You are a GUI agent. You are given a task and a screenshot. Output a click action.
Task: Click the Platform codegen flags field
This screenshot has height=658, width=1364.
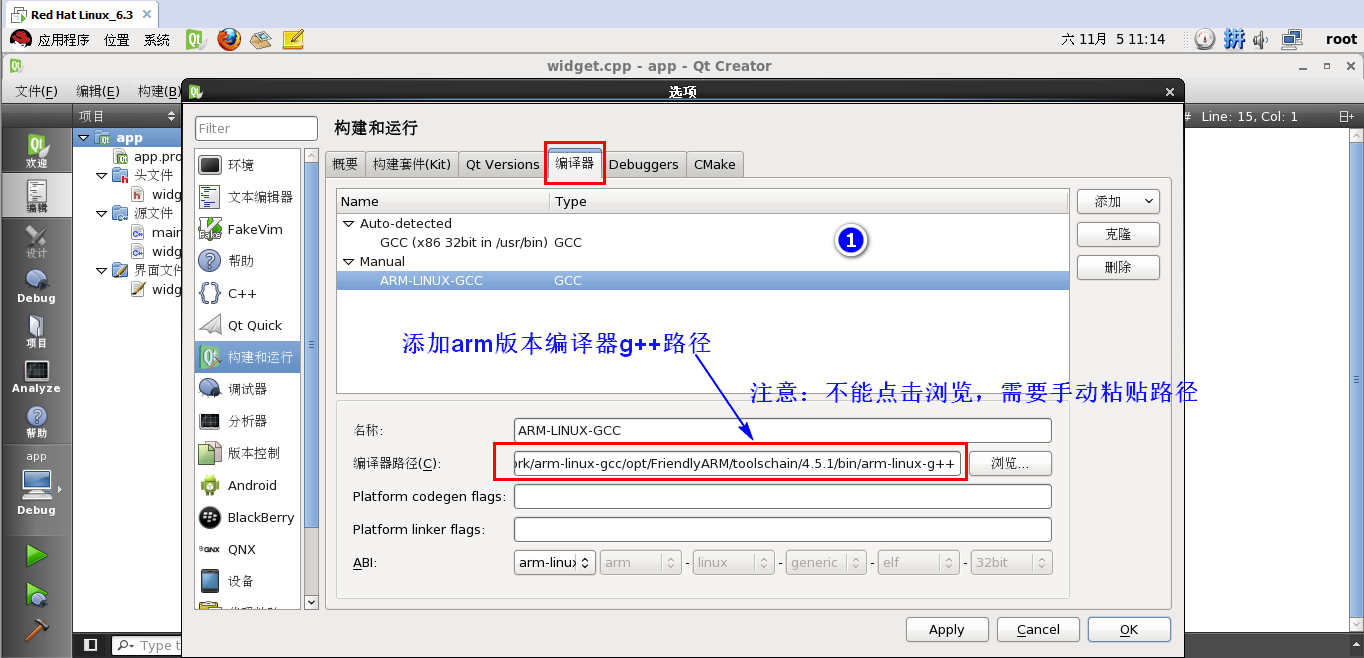click(783, 496)
